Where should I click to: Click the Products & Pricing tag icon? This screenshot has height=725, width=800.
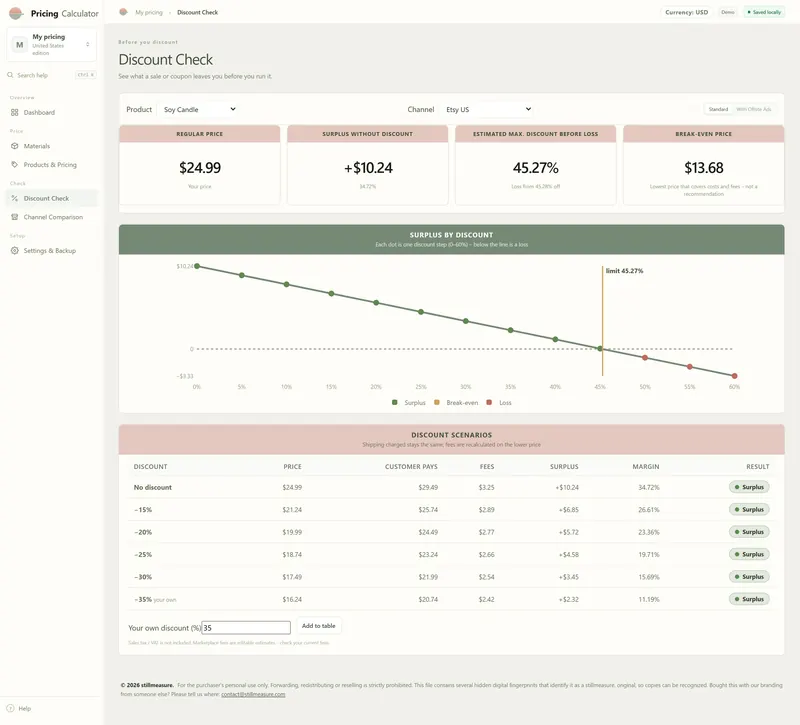[14, 164]
